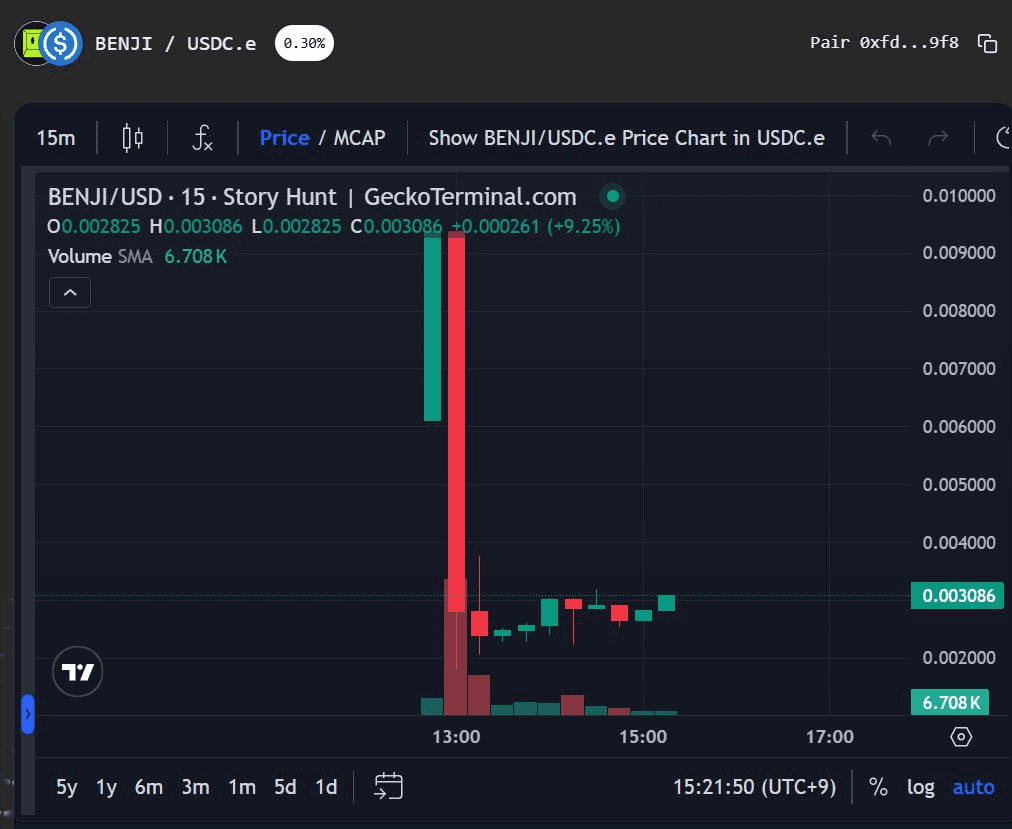The image size is (1012, 829).
Task: Click the undo arrow
Action: tap(881, 138)
